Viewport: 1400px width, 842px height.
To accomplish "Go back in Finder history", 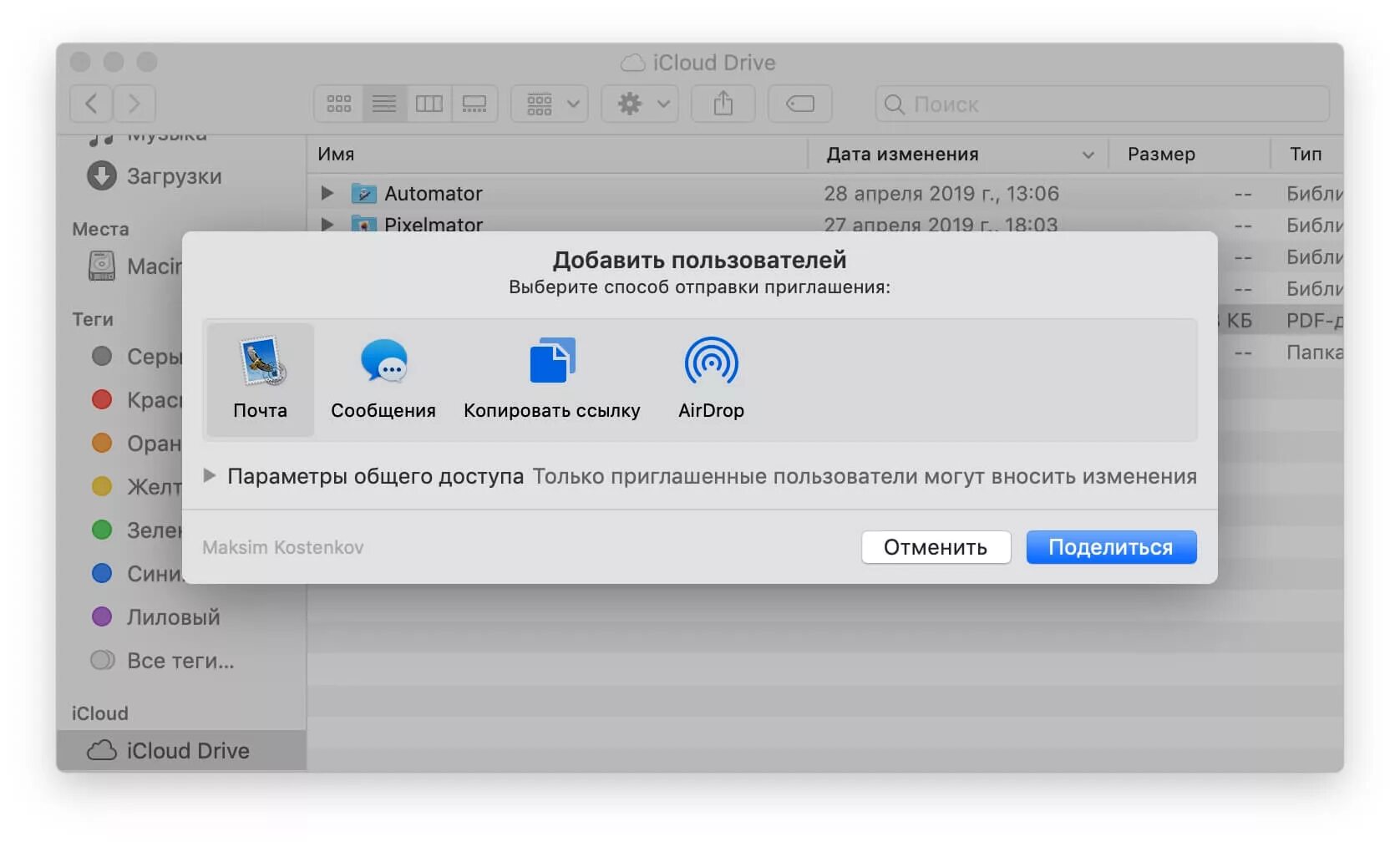I will (92, 104).
